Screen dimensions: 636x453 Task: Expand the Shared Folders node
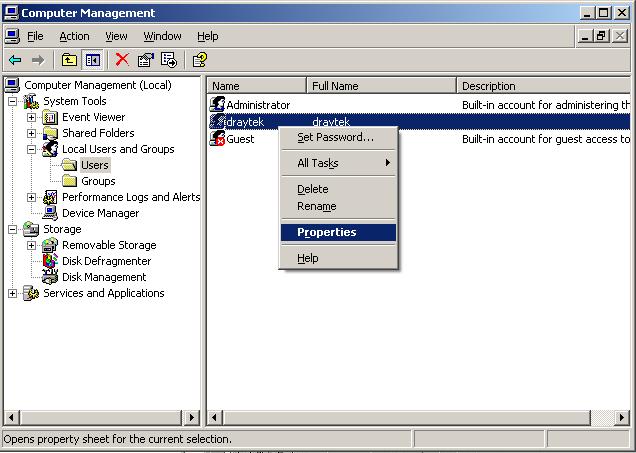tap(31, 133)
